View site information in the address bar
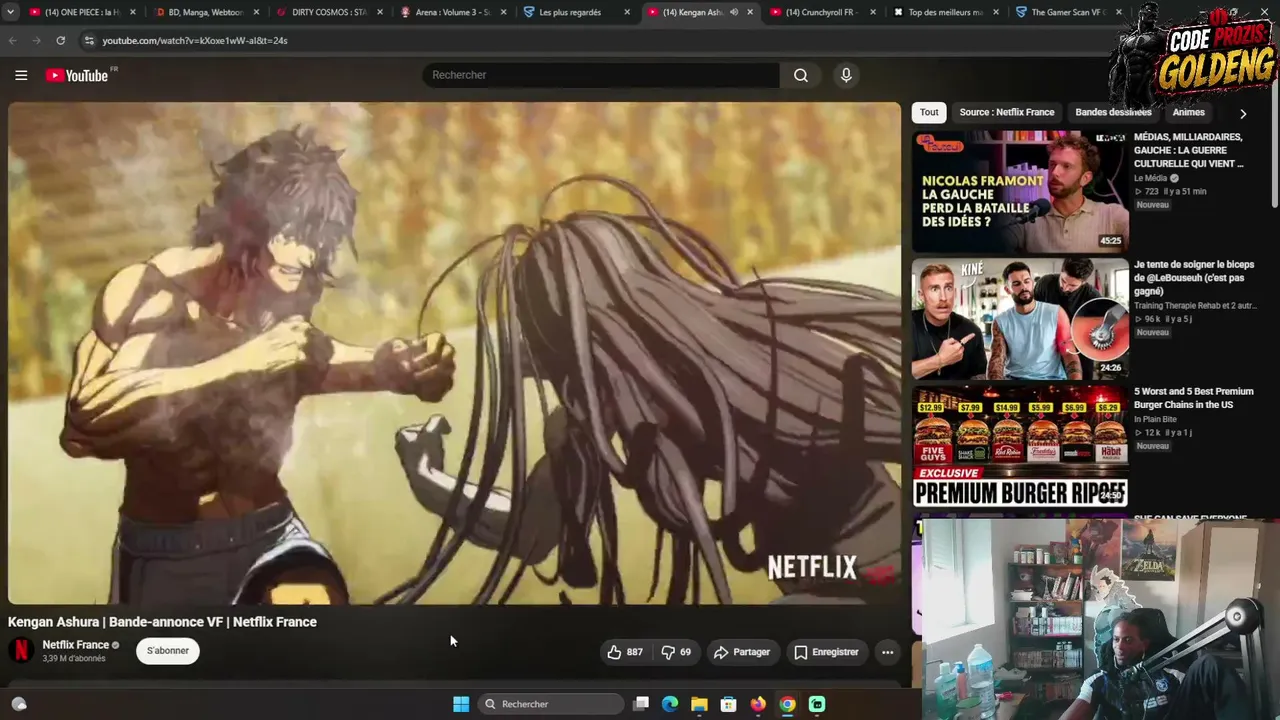This screenshot has width=1280, height=720. (x=89, y=40)
